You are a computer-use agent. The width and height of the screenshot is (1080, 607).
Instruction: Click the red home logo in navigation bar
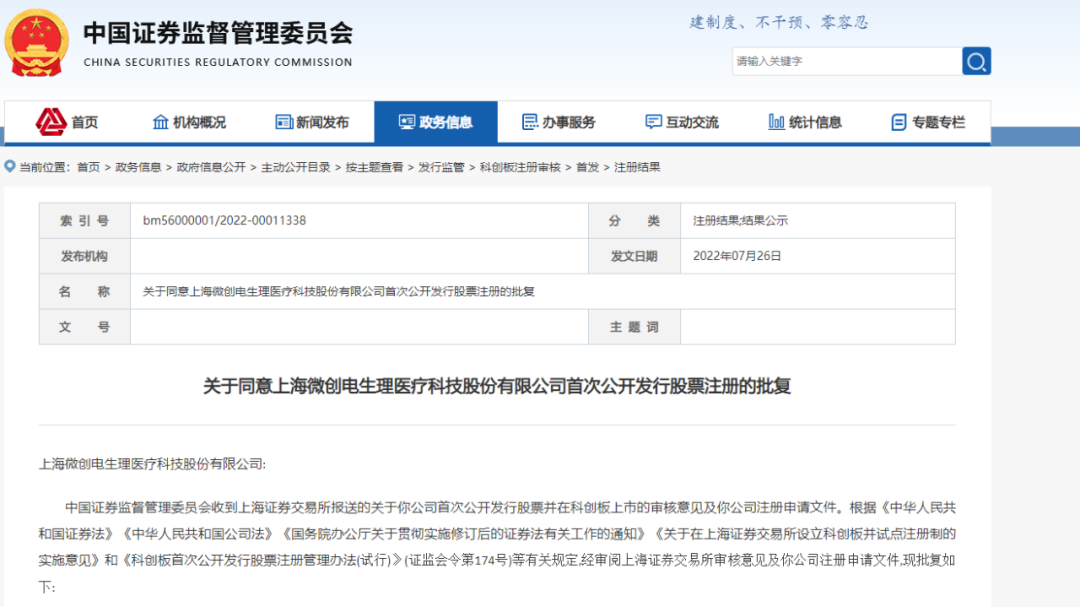click(x=51, y=122)
